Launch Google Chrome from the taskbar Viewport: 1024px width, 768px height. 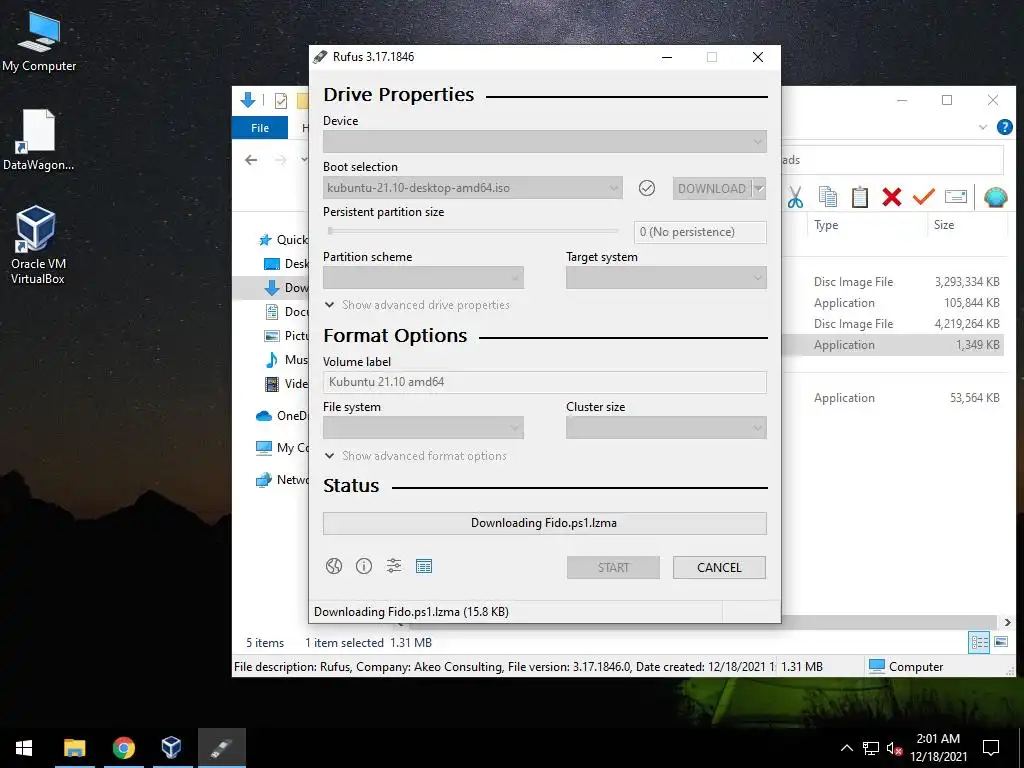[x=123, y=748]
